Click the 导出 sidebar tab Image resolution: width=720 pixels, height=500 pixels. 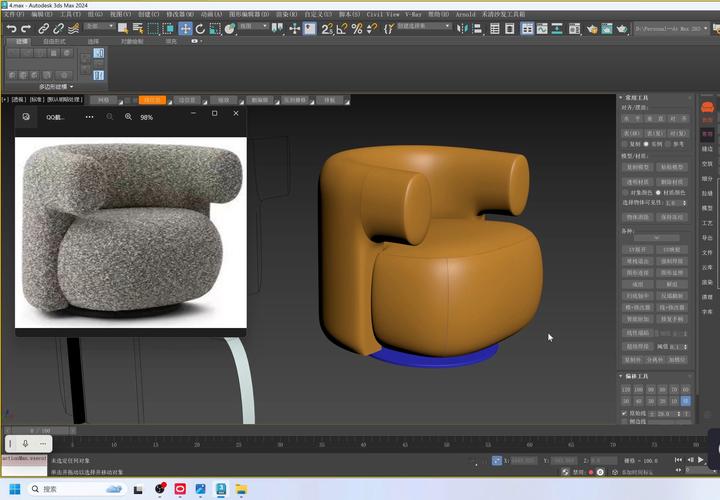click(x=707, y=238)
